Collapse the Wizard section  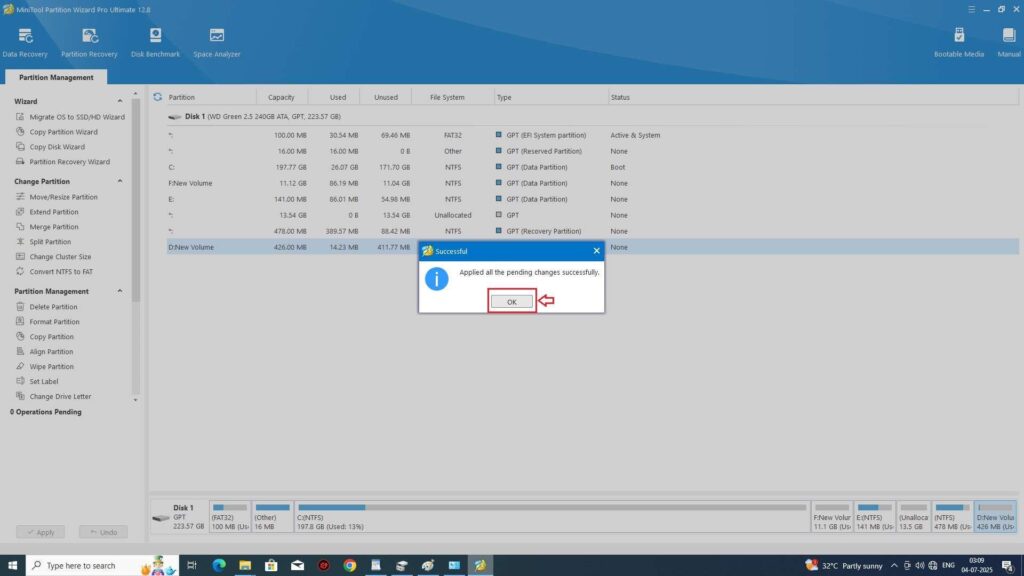click(x=121, y=101)
